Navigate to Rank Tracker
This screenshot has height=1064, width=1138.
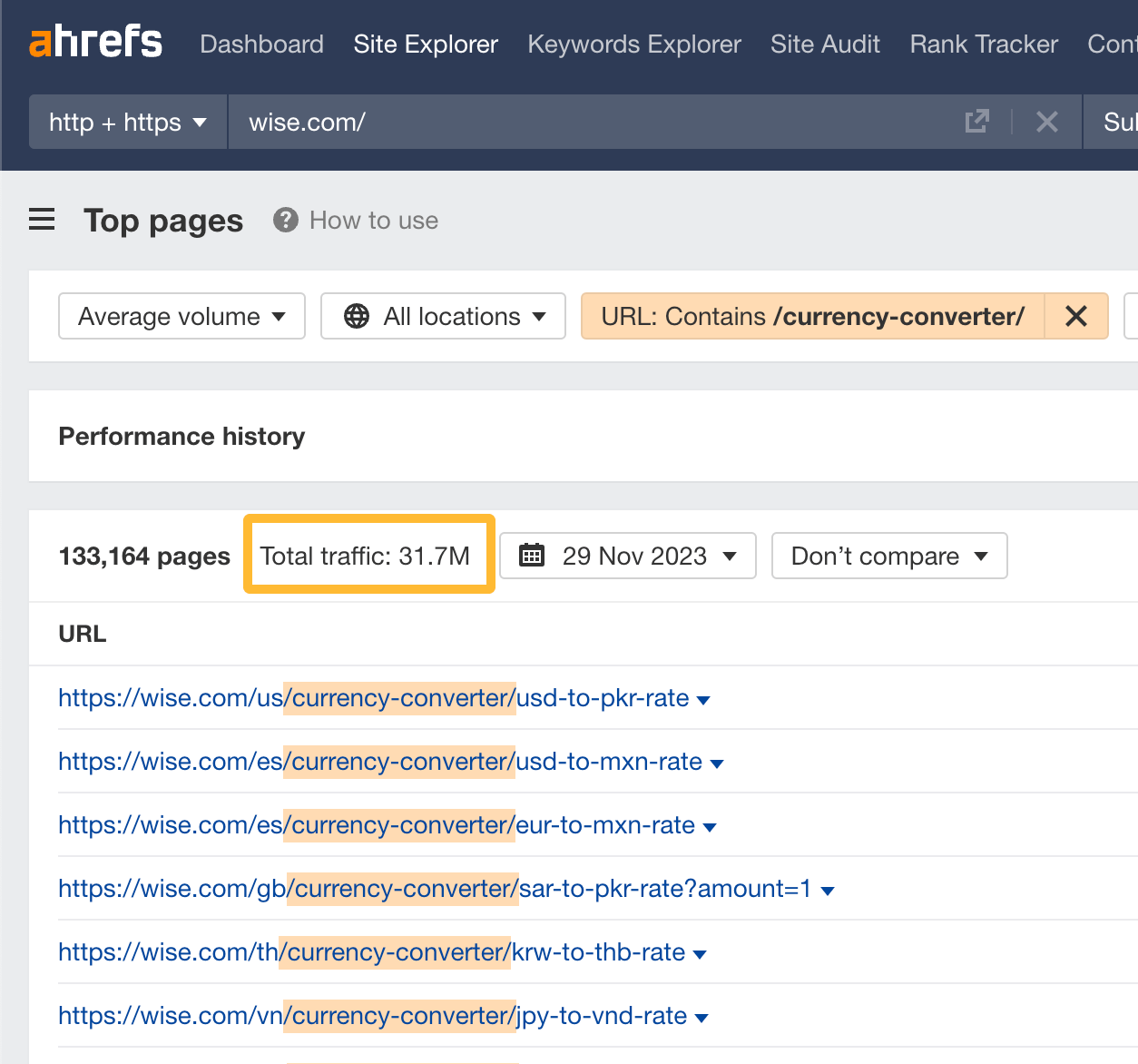point(983,44)
